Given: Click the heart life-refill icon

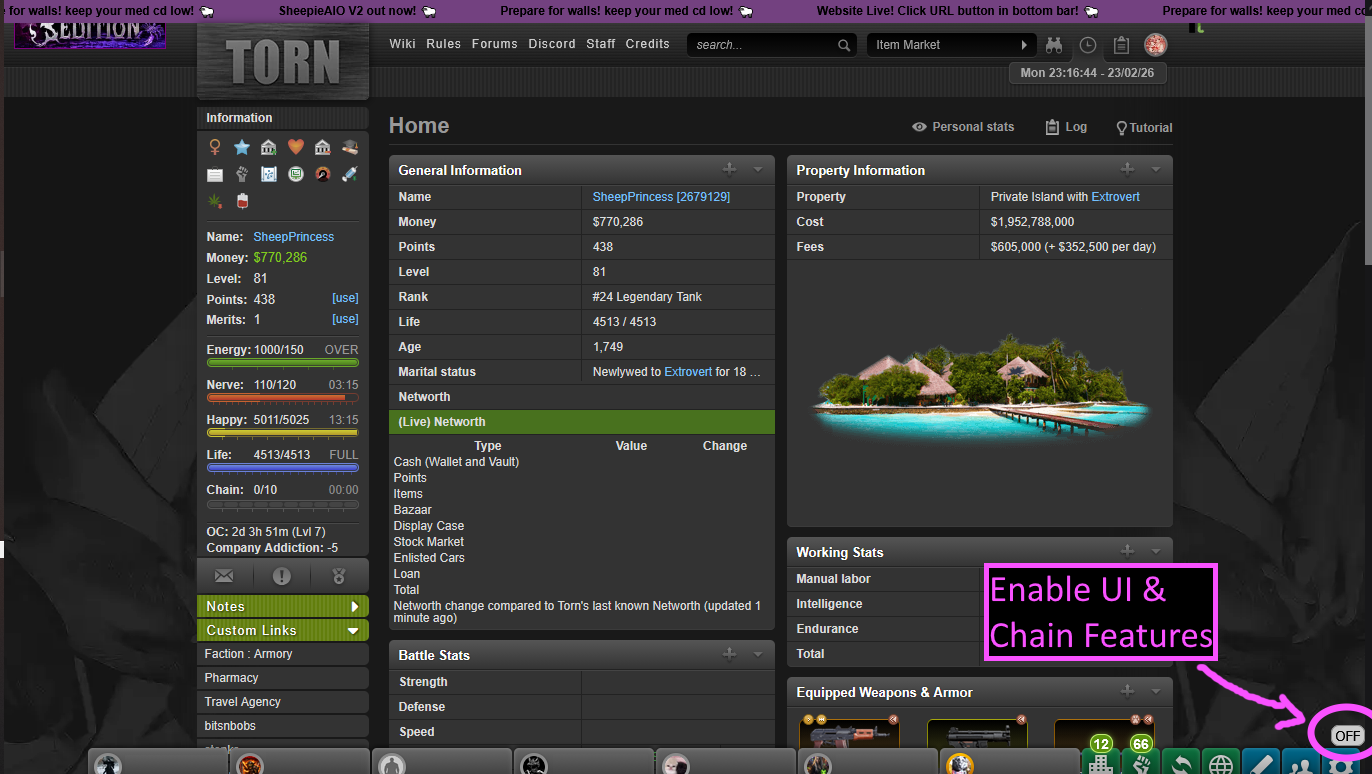Looking at the screenshot, I should point(296,146).
